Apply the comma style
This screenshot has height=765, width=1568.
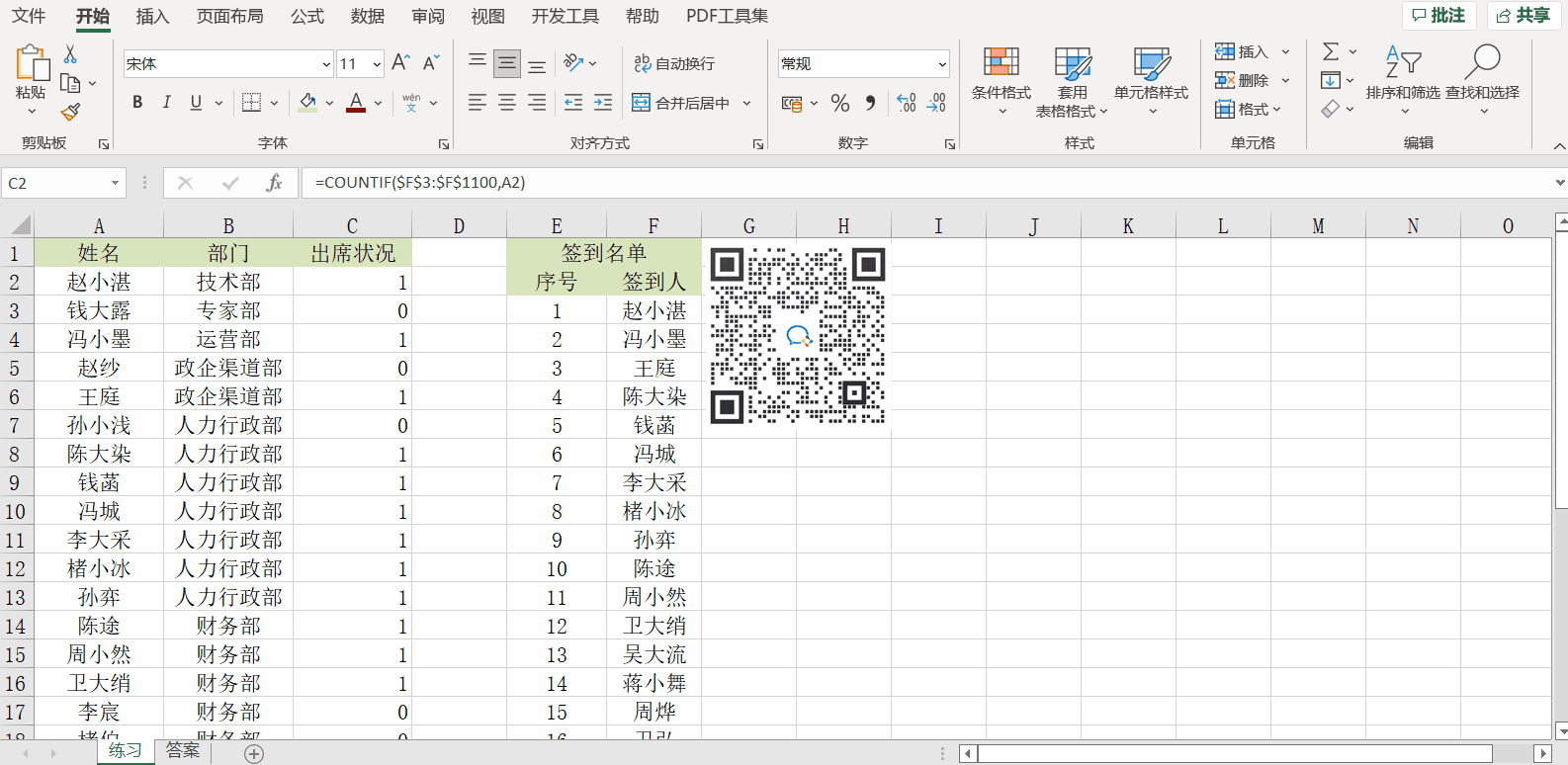[870, 103]
